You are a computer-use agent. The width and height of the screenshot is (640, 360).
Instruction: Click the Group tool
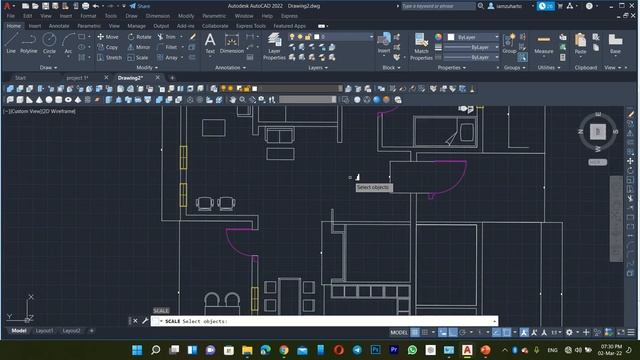click(509, 43)
